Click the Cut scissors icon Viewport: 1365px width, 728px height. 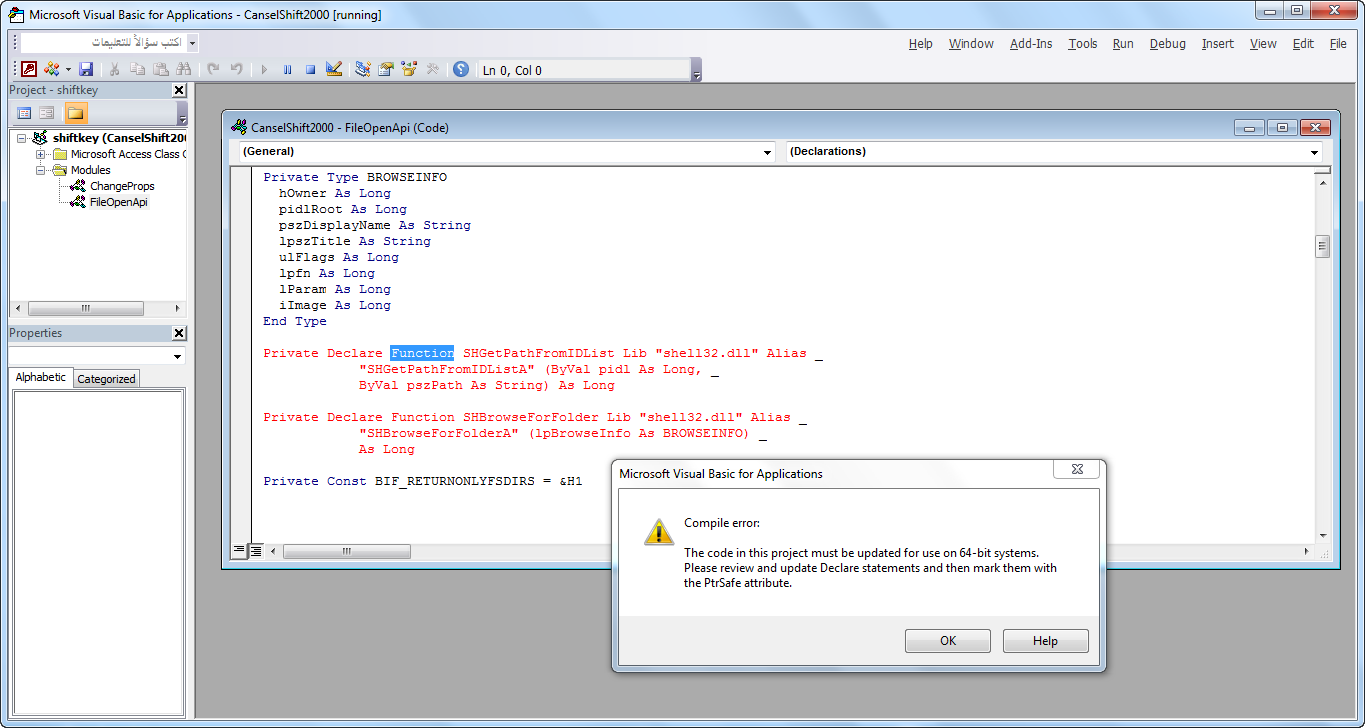point(115,69)
